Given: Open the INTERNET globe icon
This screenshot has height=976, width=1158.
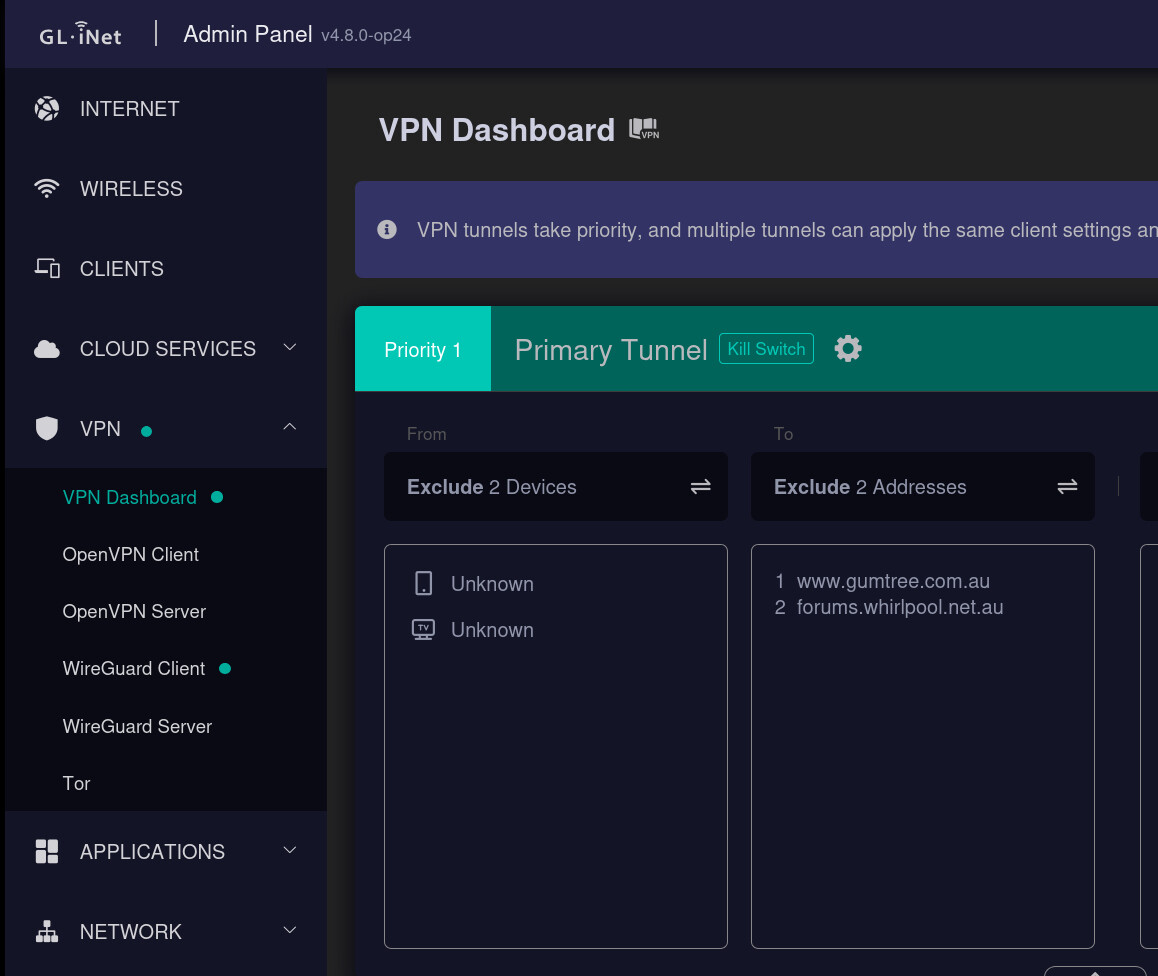Looking at the screenshot, I should [47, 109].
